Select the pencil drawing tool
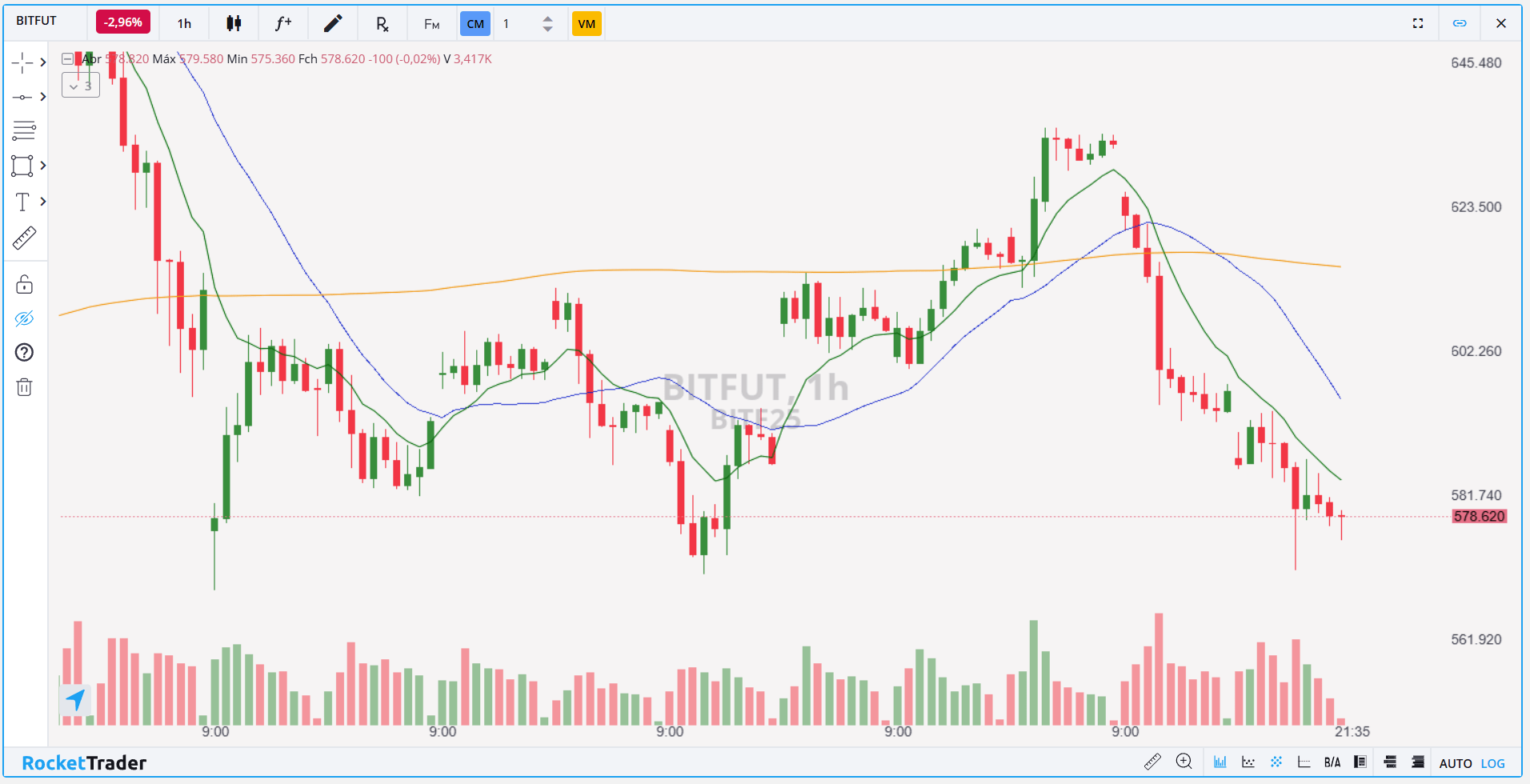This screenshot has width=1530, height=784. pyautogui.click(x=333, y=23)
